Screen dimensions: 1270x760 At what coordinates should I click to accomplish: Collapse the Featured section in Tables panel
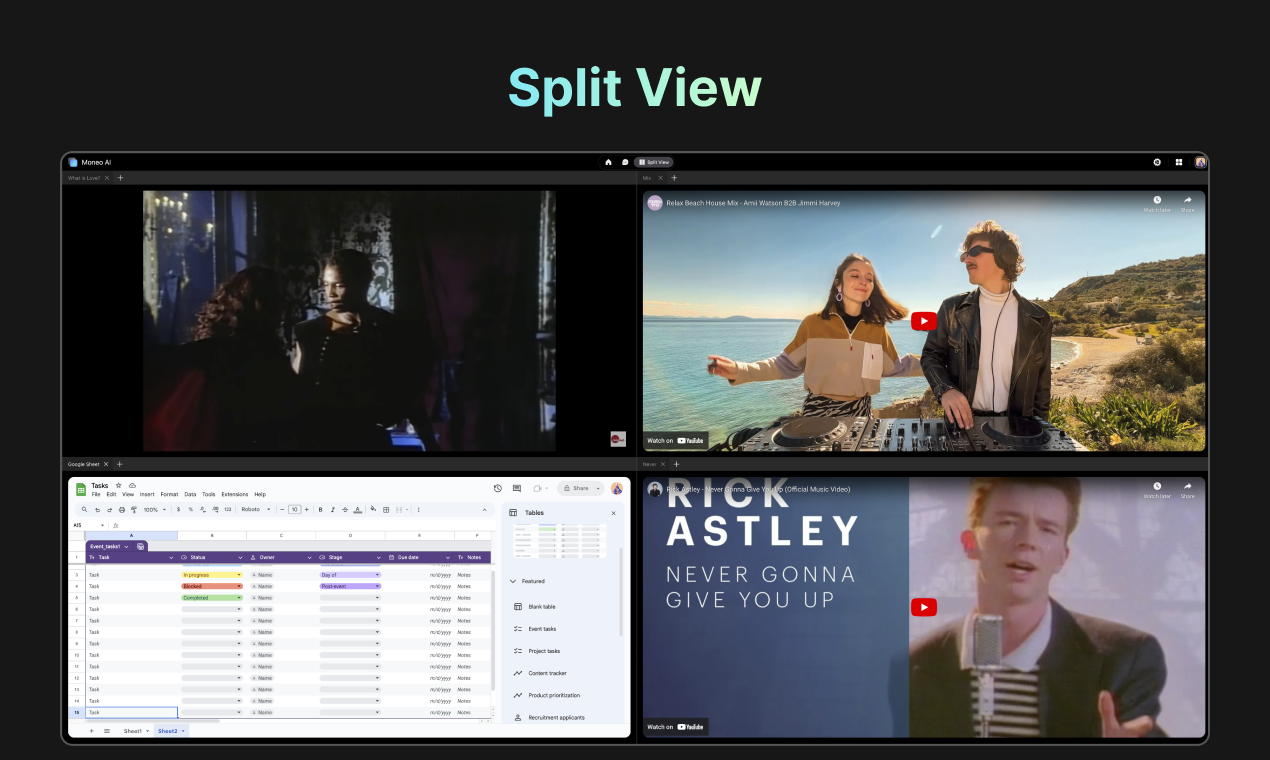513,581
